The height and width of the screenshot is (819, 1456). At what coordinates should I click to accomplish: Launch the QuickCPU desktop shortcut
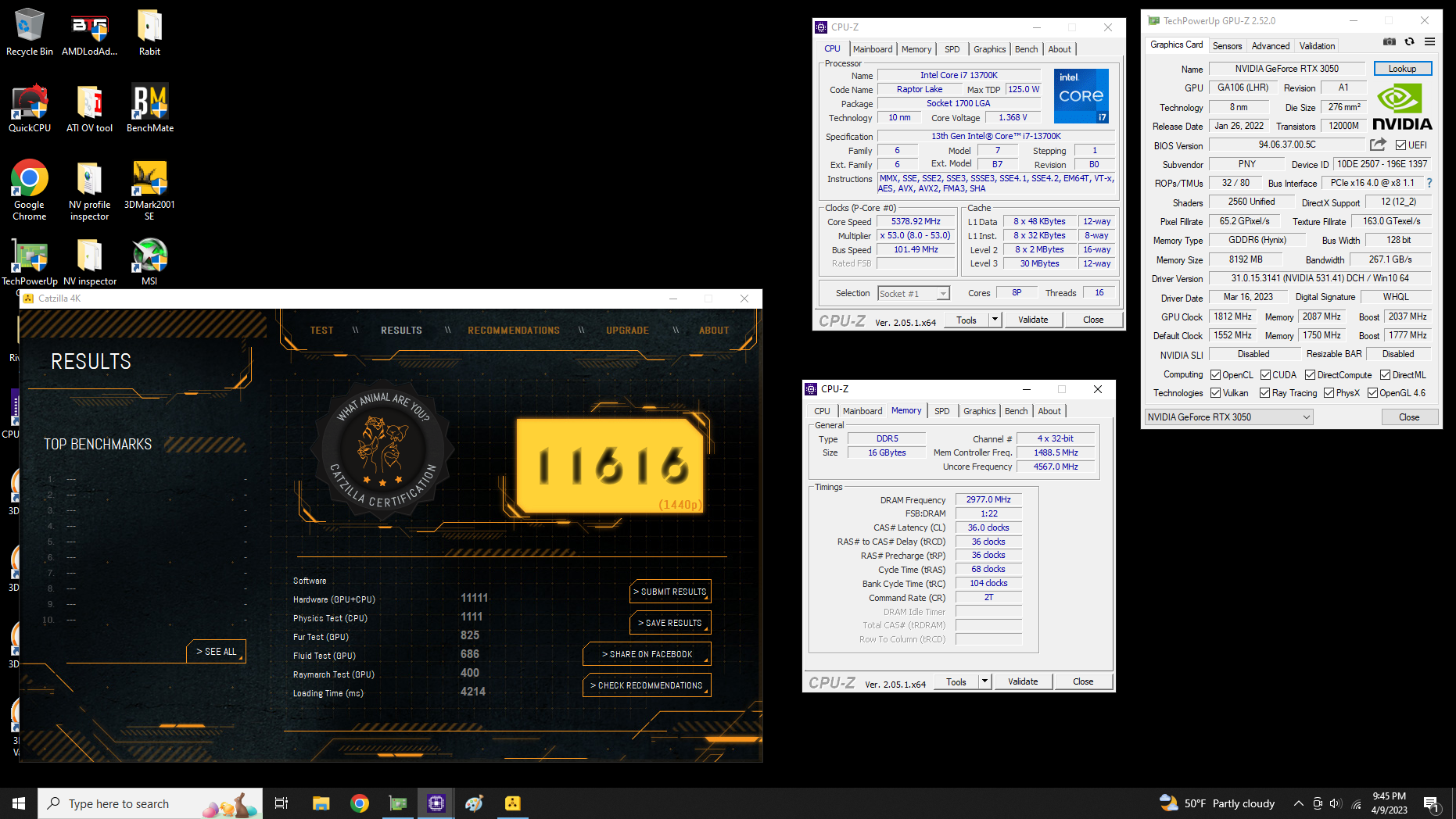click(30, 109)
